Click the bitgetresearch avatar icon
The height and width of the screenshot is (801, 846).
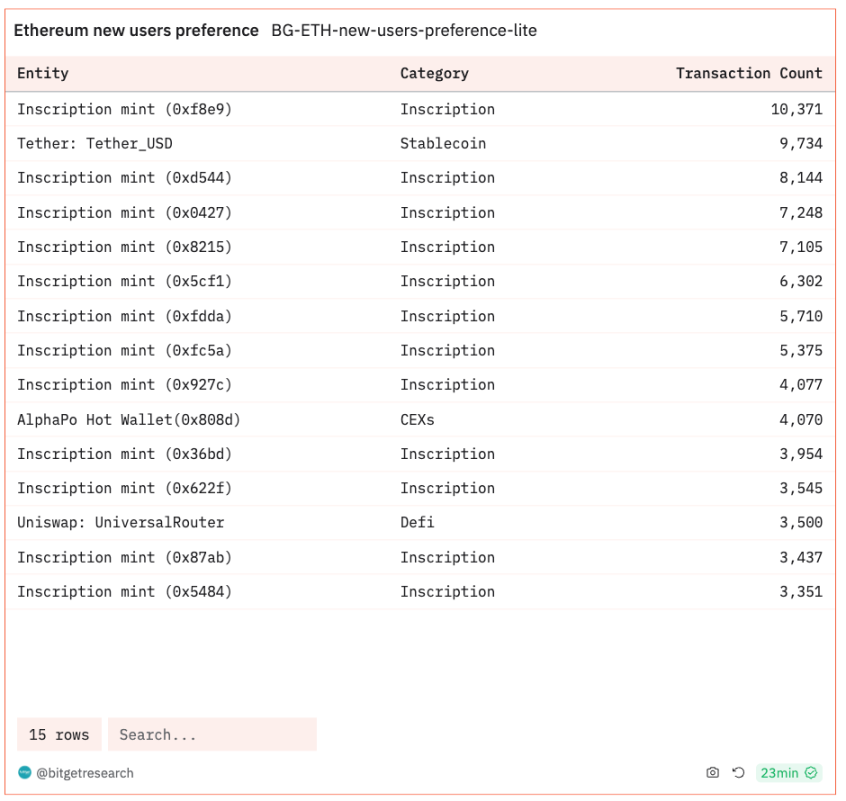(25, 772)
